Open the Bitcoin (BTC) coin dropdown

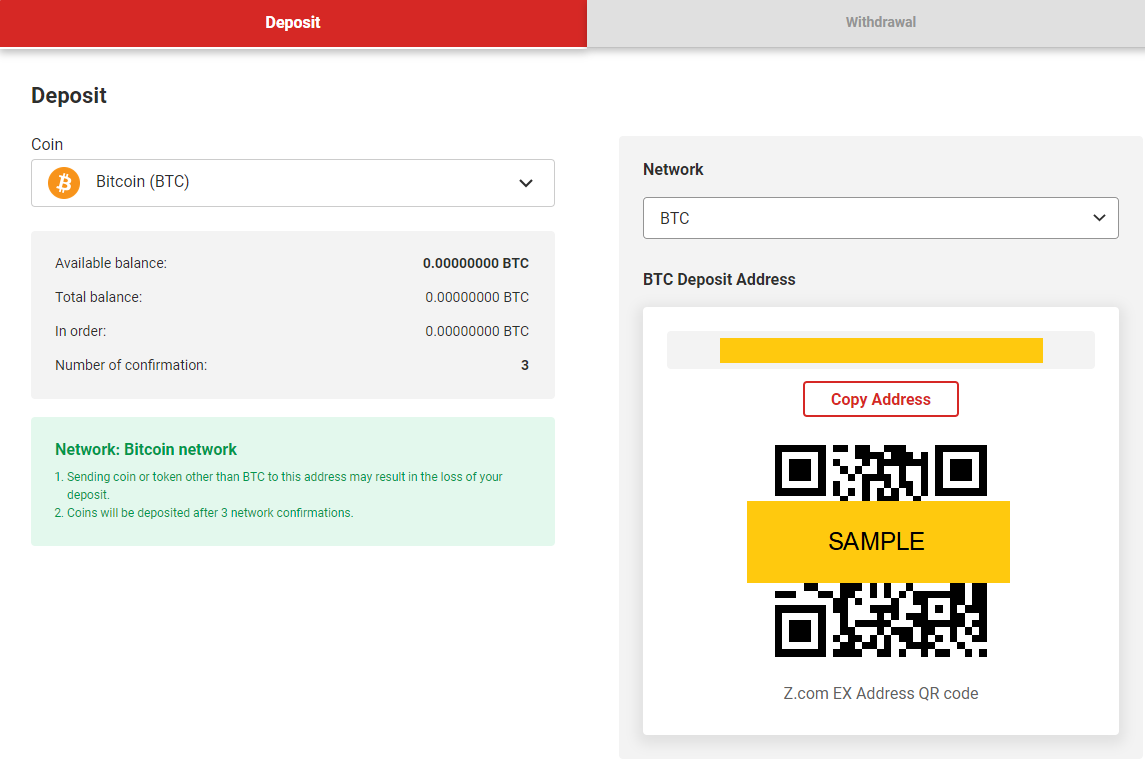(293, 182)
